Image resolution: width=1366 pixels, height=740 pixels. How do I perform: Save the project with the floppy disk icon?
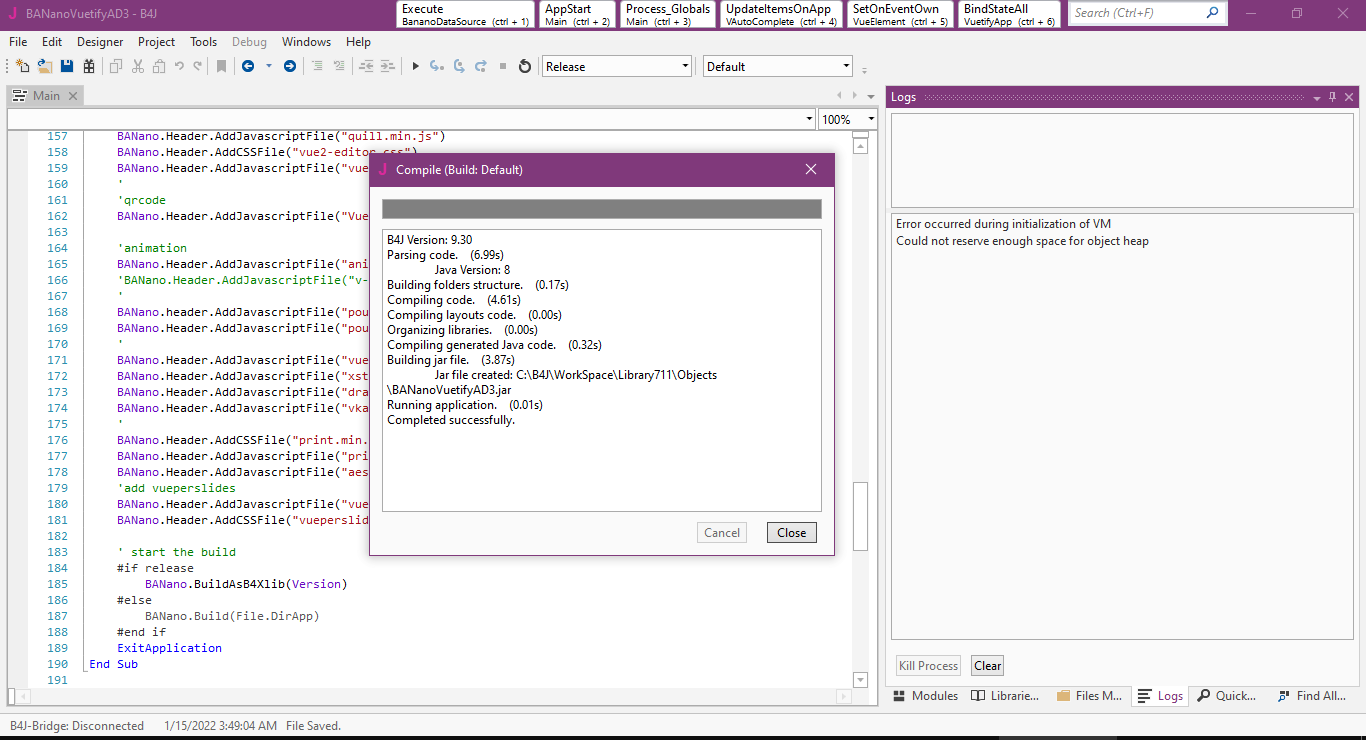pos(67,67)
